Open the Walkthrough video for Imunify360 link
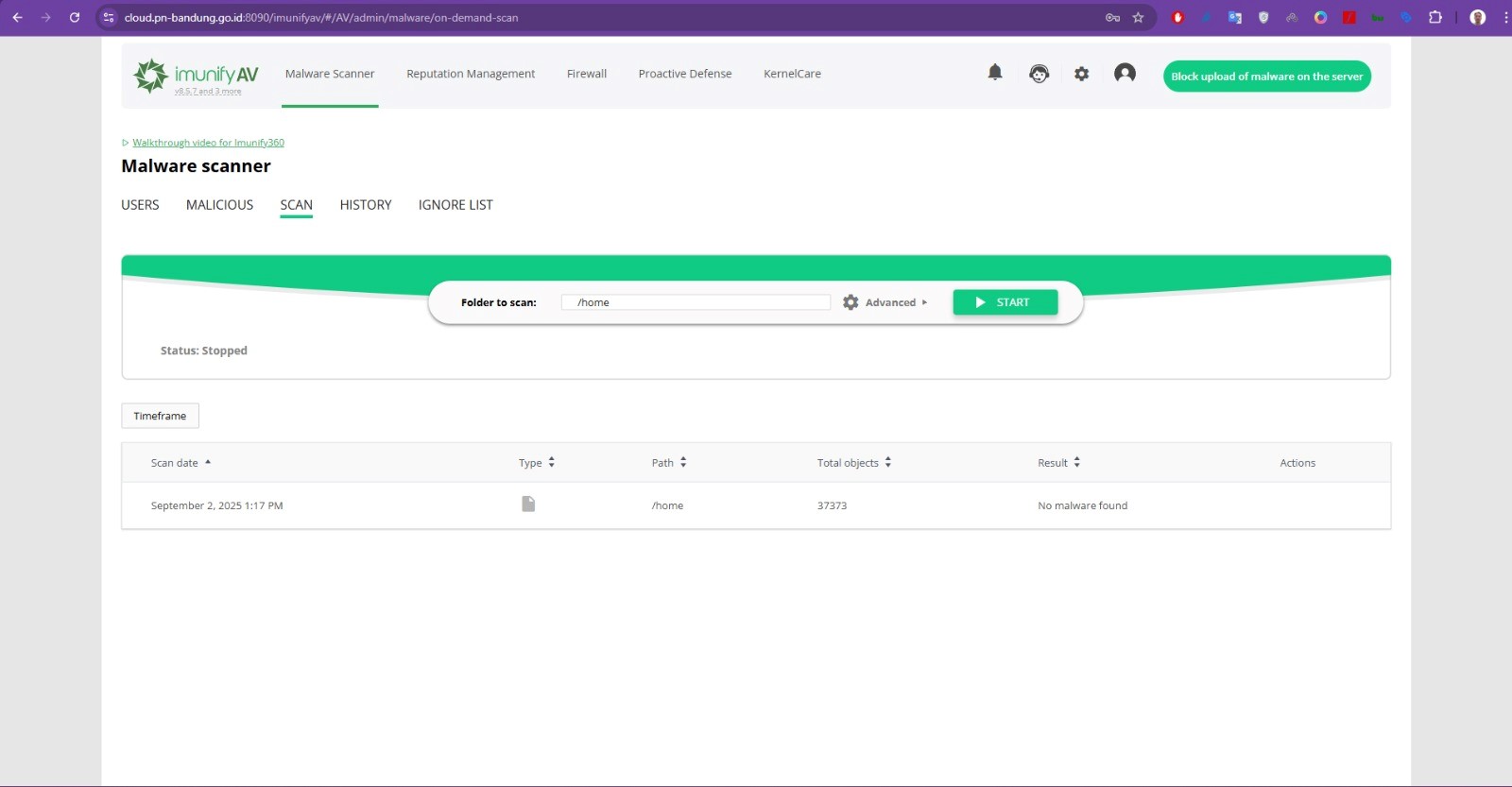Image resolution: width=1512 pixels, height=787 pixels. [x=208, y=143]
